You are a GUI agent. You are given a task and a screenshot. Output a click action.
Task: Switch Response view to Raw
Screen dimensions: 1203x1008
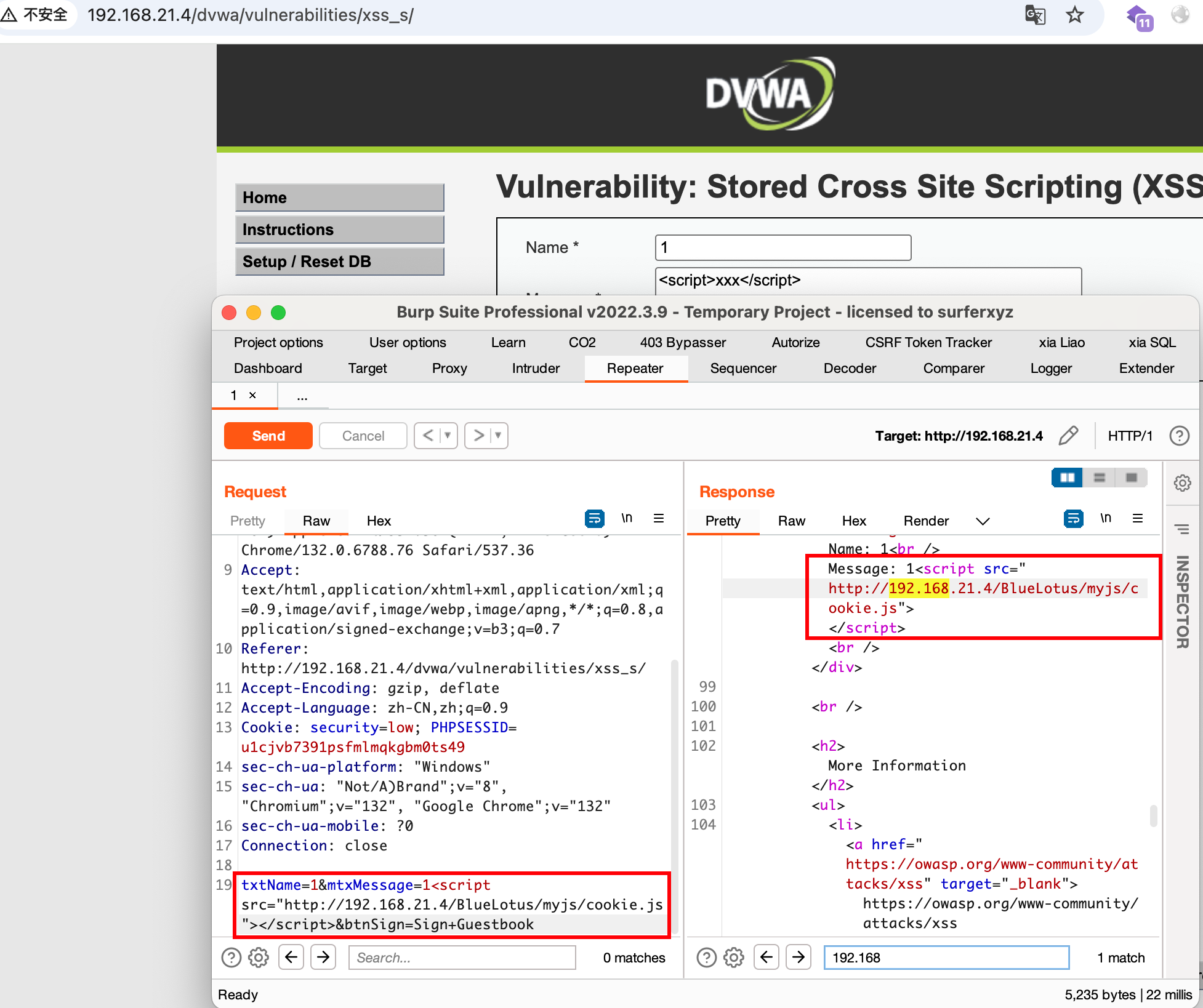click(x=791, y=521)
